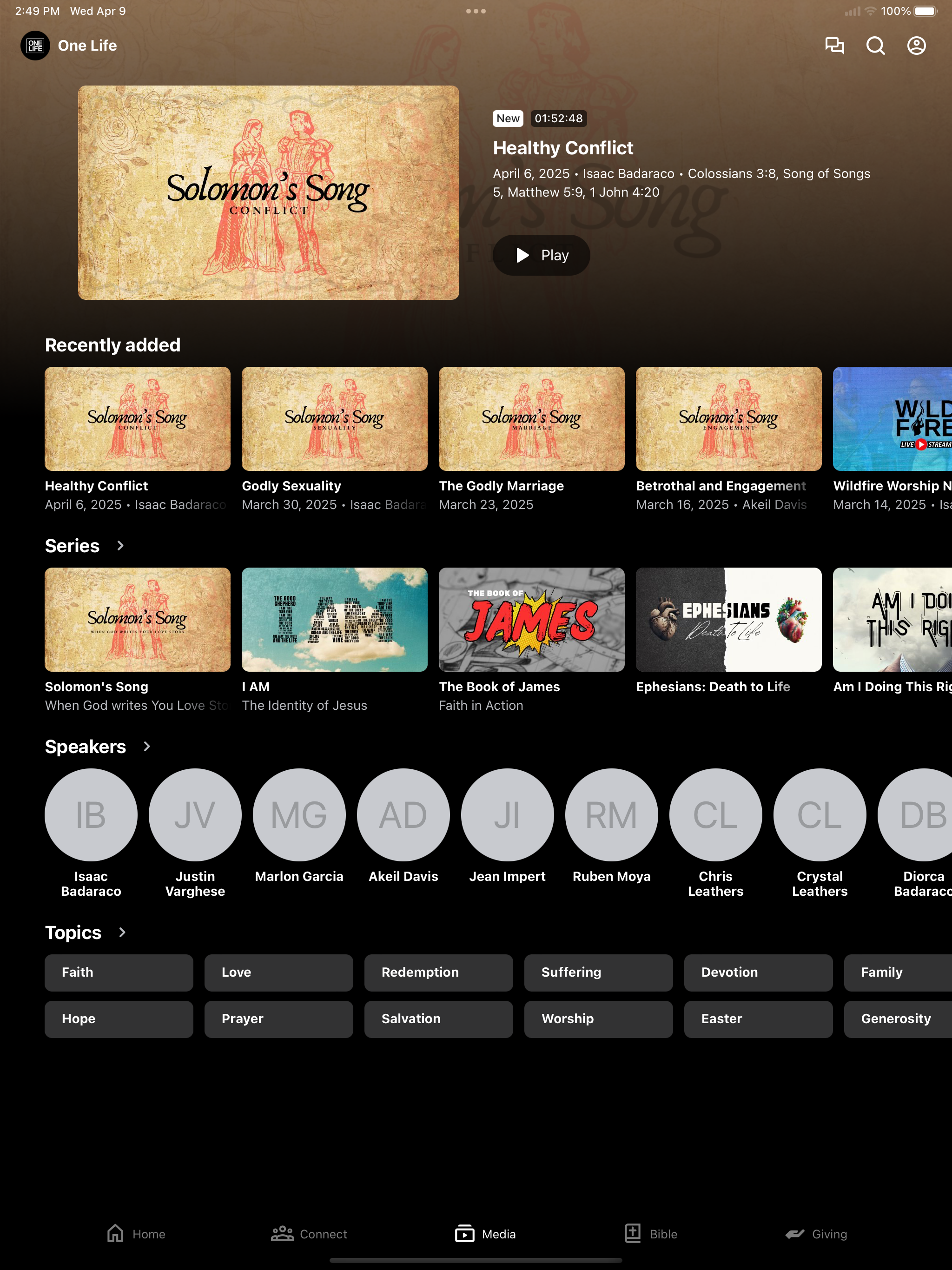Image resolution: width=952 pixels, height=1270 pixels.
Task: Tap the home indicator bar
Action: (x=476, y=1261)
